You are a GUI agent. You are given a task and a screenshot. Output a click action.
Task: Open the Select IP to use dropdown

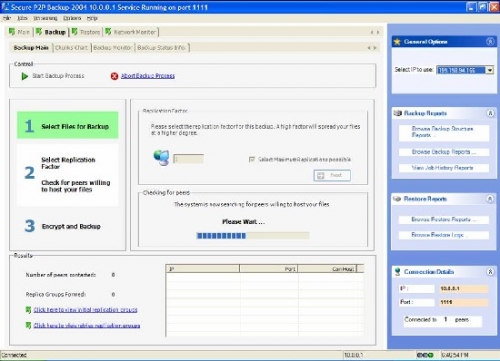[x=490, y=70]
